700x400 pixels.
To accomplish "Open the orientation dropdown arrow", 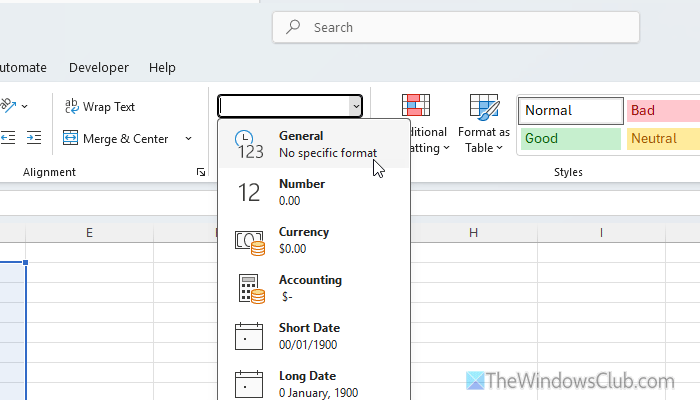I will (25, 106).
